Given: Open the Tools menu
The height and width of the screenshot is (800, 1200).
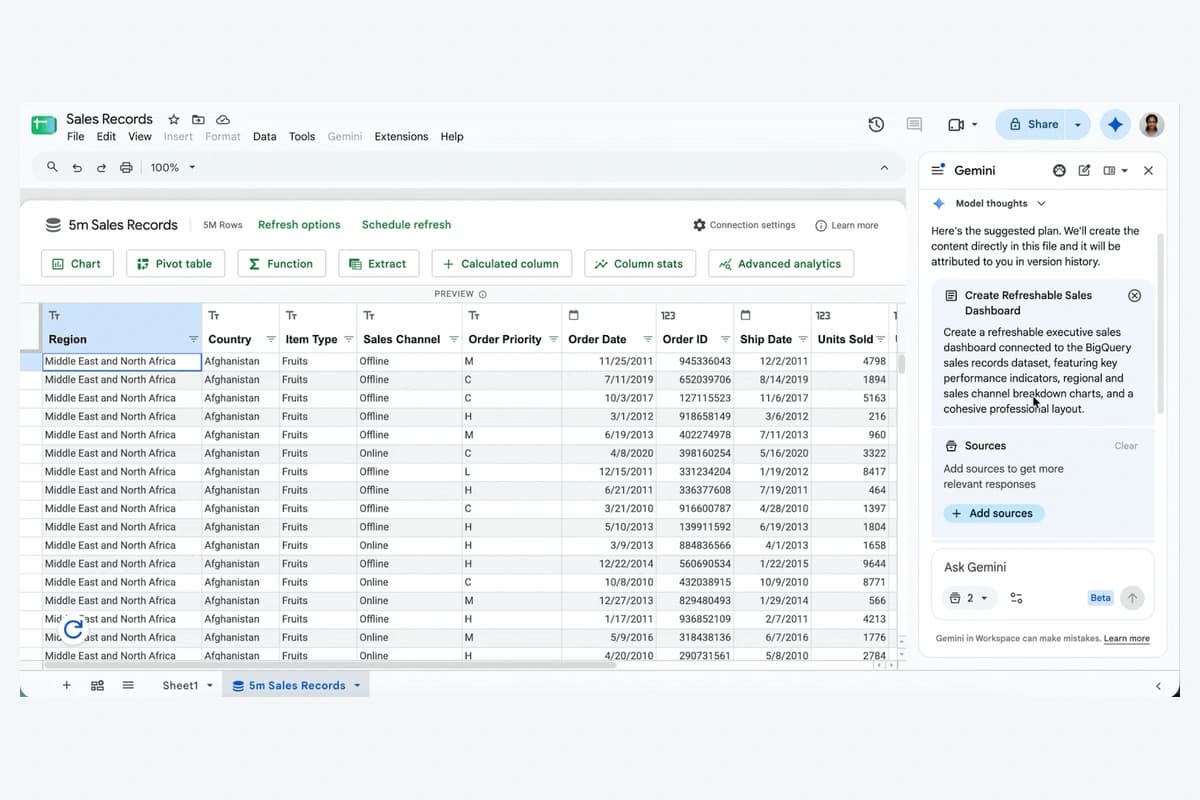Looking at the screenshot, I should pos(302,137).
